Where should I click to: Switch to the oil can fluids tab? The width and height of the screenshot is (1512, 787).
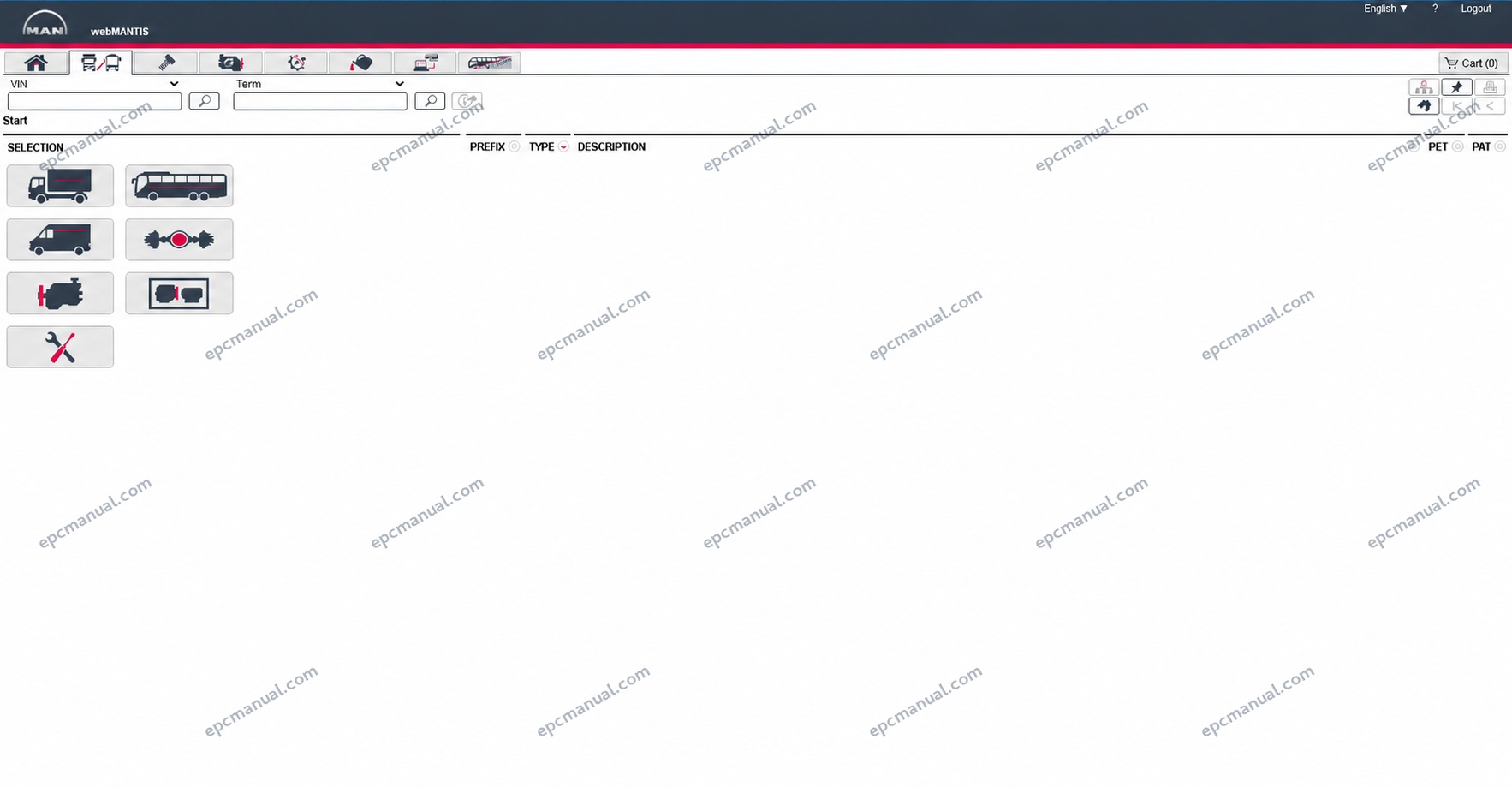pos(360,63)
